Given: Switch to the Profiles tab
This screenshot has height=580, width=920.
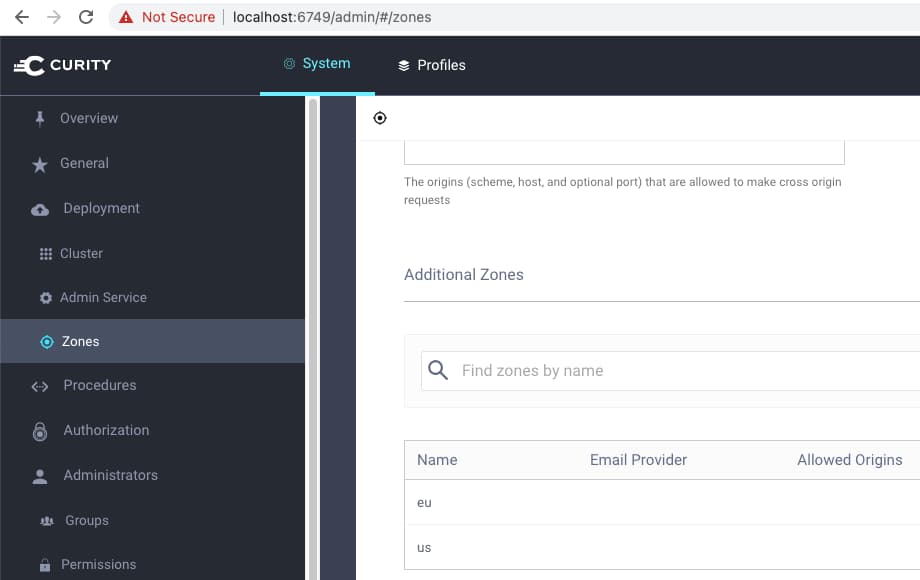Looking at the screenshot, I should 431,65.
